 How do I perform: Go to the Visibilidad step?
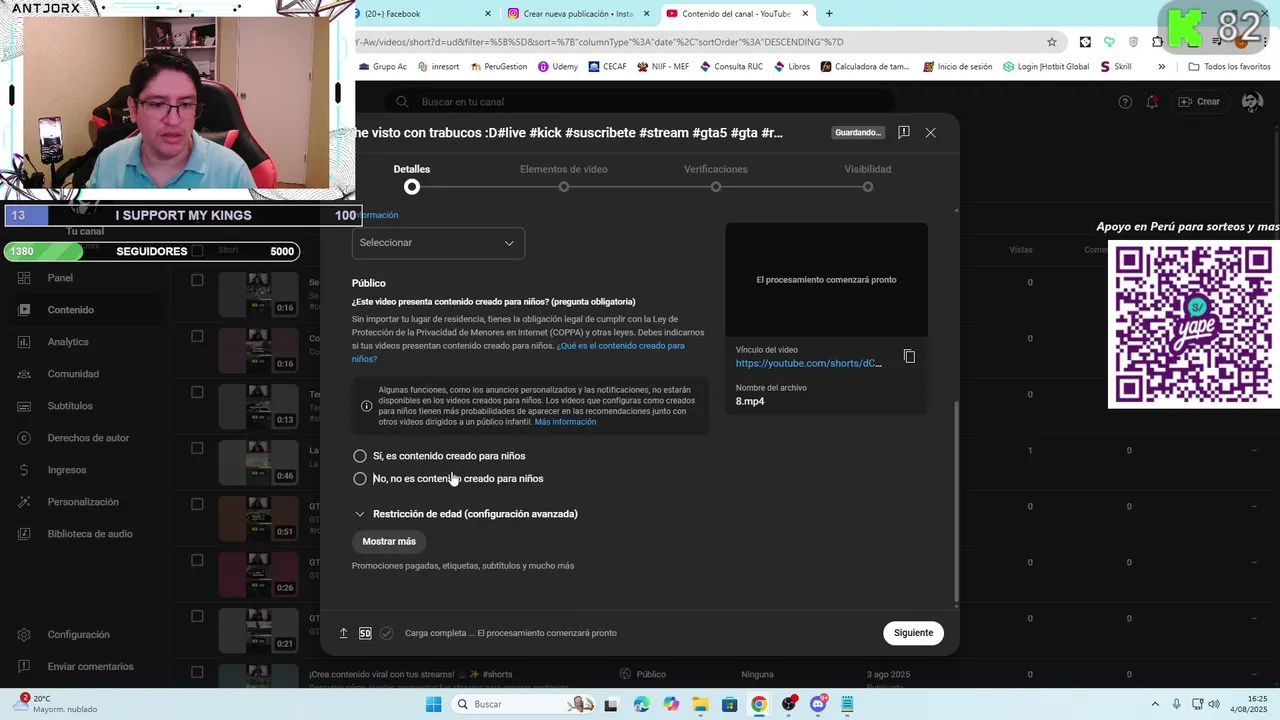pos(868,178)
